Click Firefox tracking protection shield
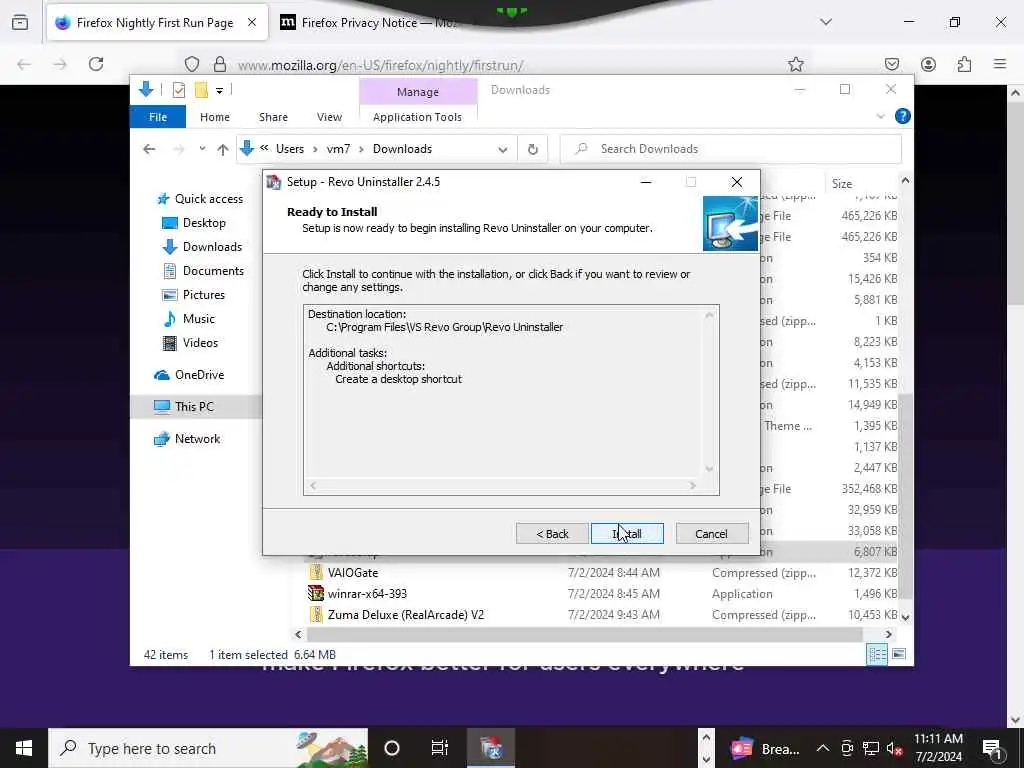Screen dimensions: 1024x768 click(192, 64)
